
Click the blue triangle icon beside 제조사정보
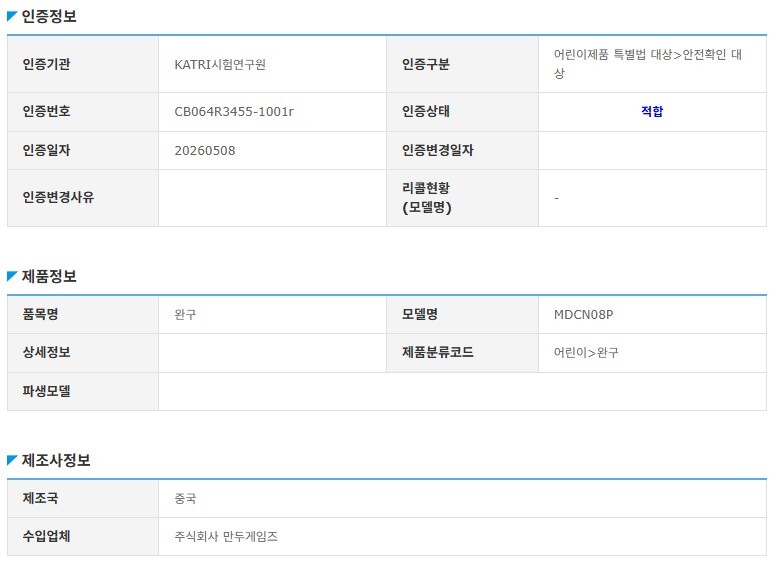pyautogui.click(x=12, y=460)
